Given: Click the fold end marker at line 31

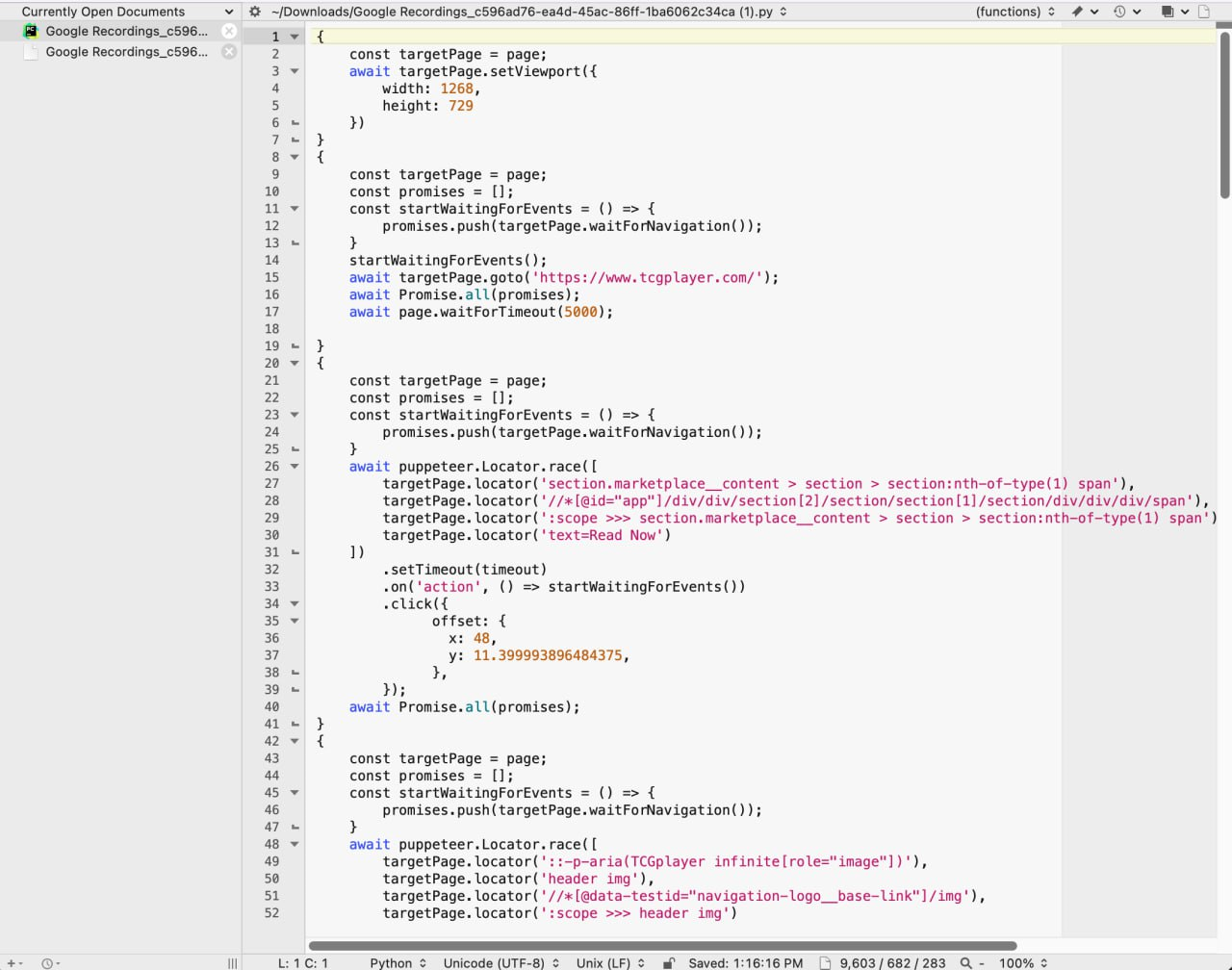Looking at the screenshot, I should [295, 552].
